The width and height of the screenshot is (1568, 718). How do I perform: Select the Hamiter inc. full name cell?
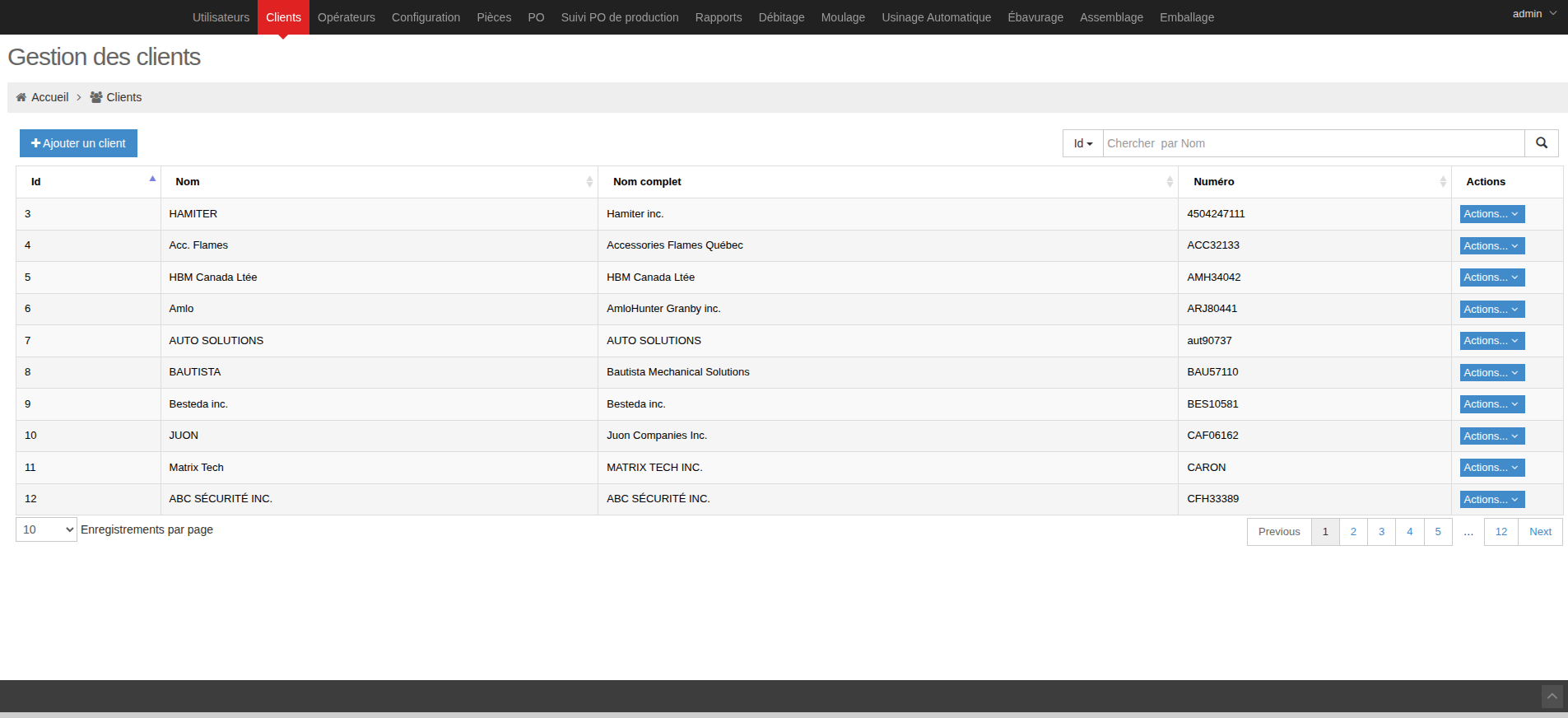pos(887,214)
